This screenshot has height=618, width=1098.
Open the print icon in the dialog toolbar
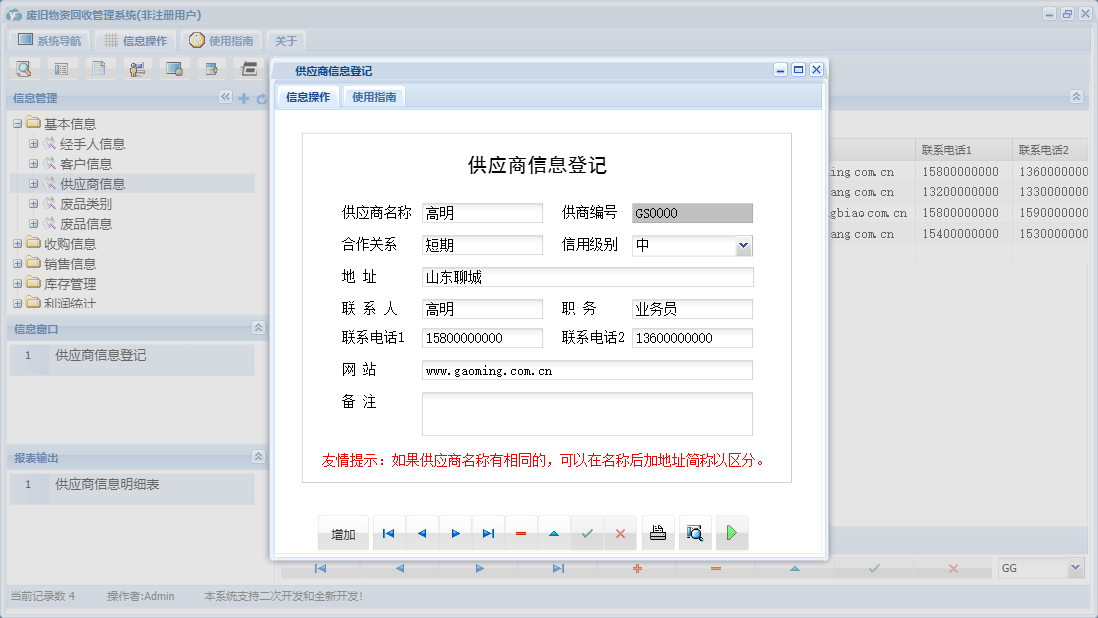click(x=658, y=533)
